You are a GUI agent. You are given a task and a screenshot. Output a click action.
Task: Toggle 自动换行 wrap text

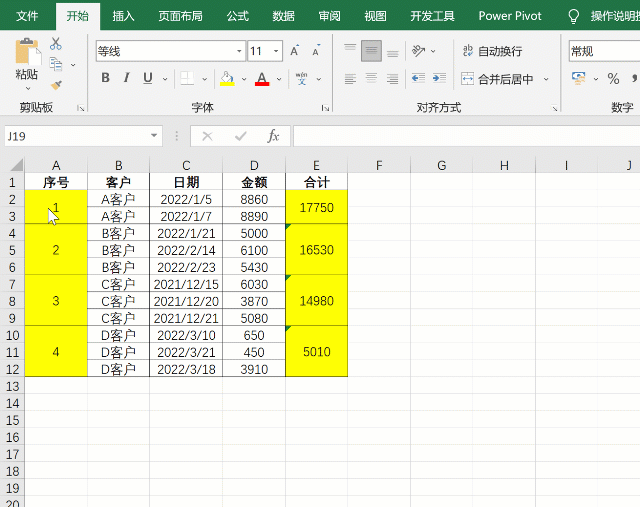[491, 51]
